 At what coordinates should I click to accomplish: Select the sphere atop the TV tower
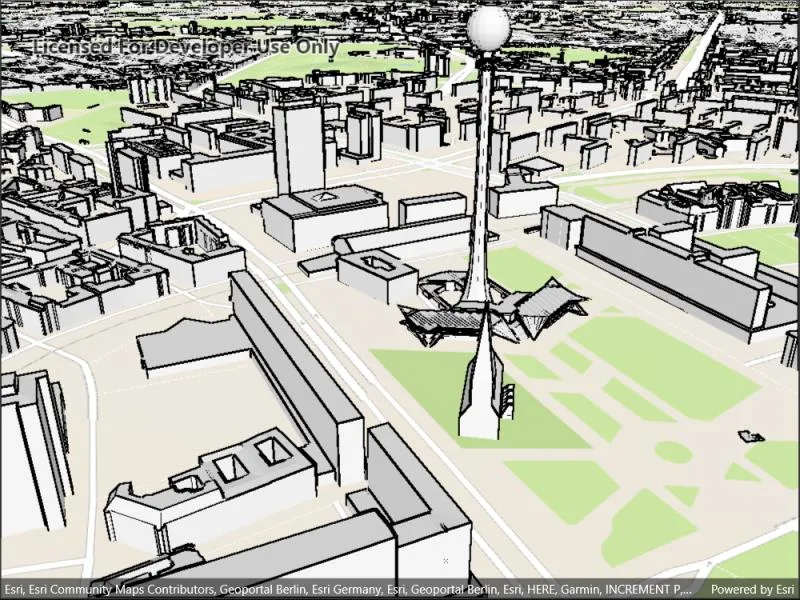pyautogui.click(x=488, y=29)
